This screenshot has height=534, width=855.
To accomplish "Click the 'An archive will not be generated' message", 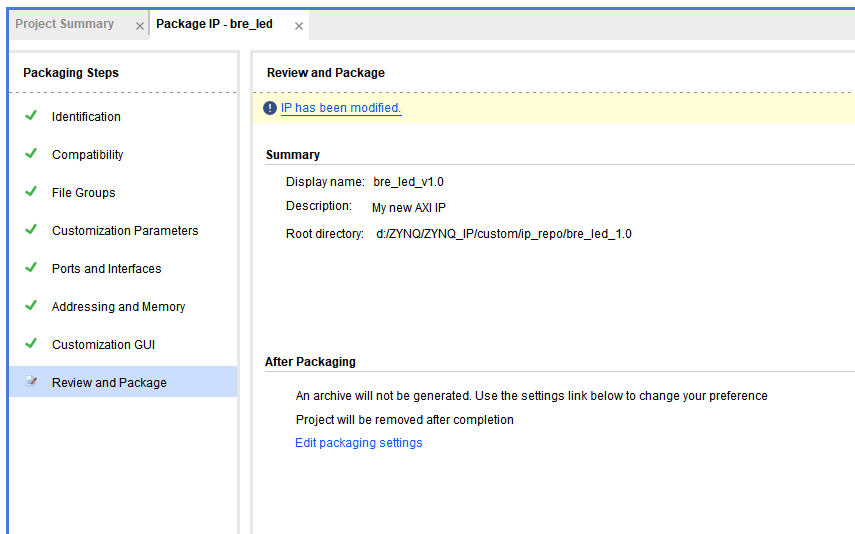I will click(x=532, y=396).
